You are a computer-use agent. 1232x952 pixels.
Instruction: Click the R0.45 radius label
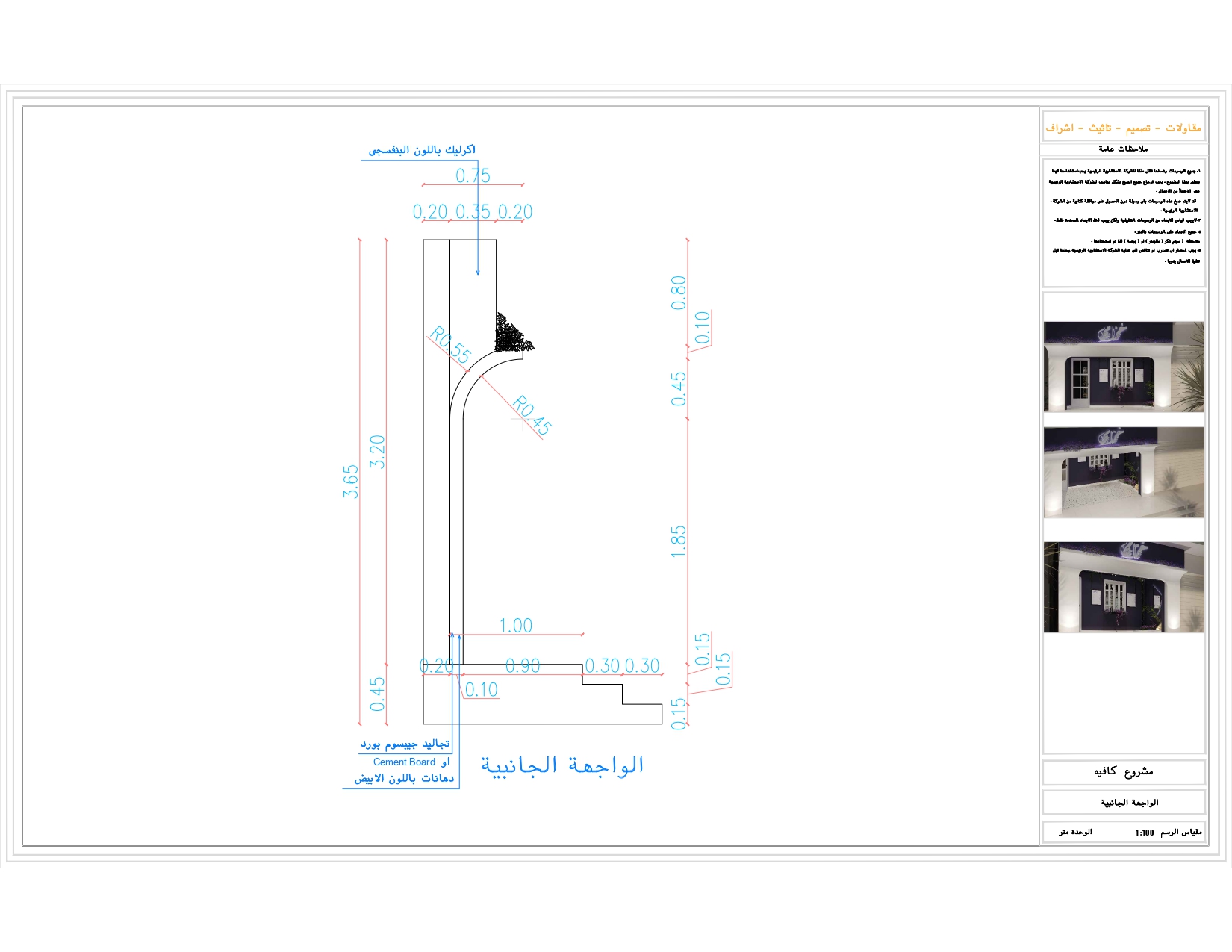click(532, 415)
